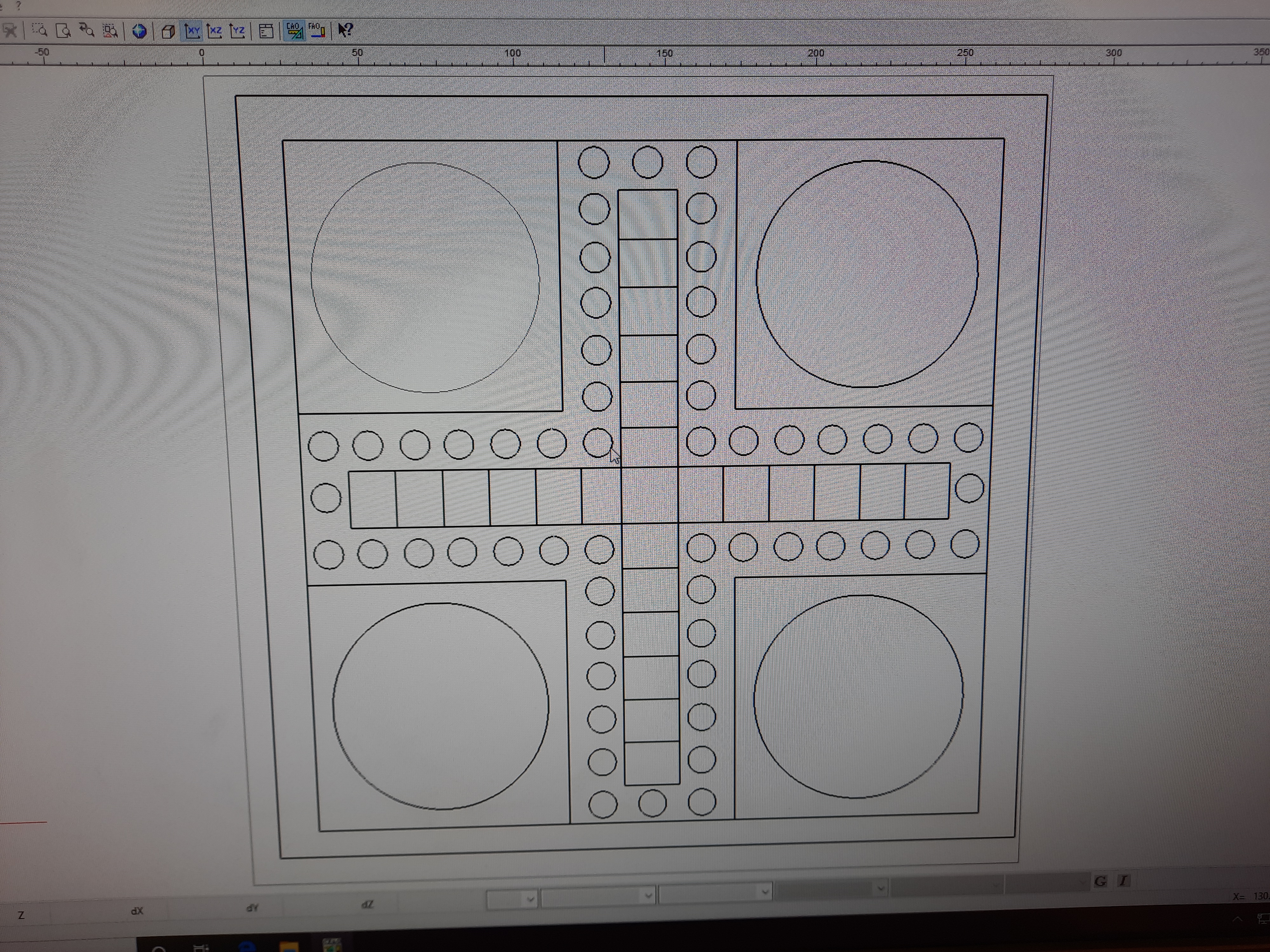Switch to FAO machining mode
Screen dimensions: 1270x952
(316, 30)
